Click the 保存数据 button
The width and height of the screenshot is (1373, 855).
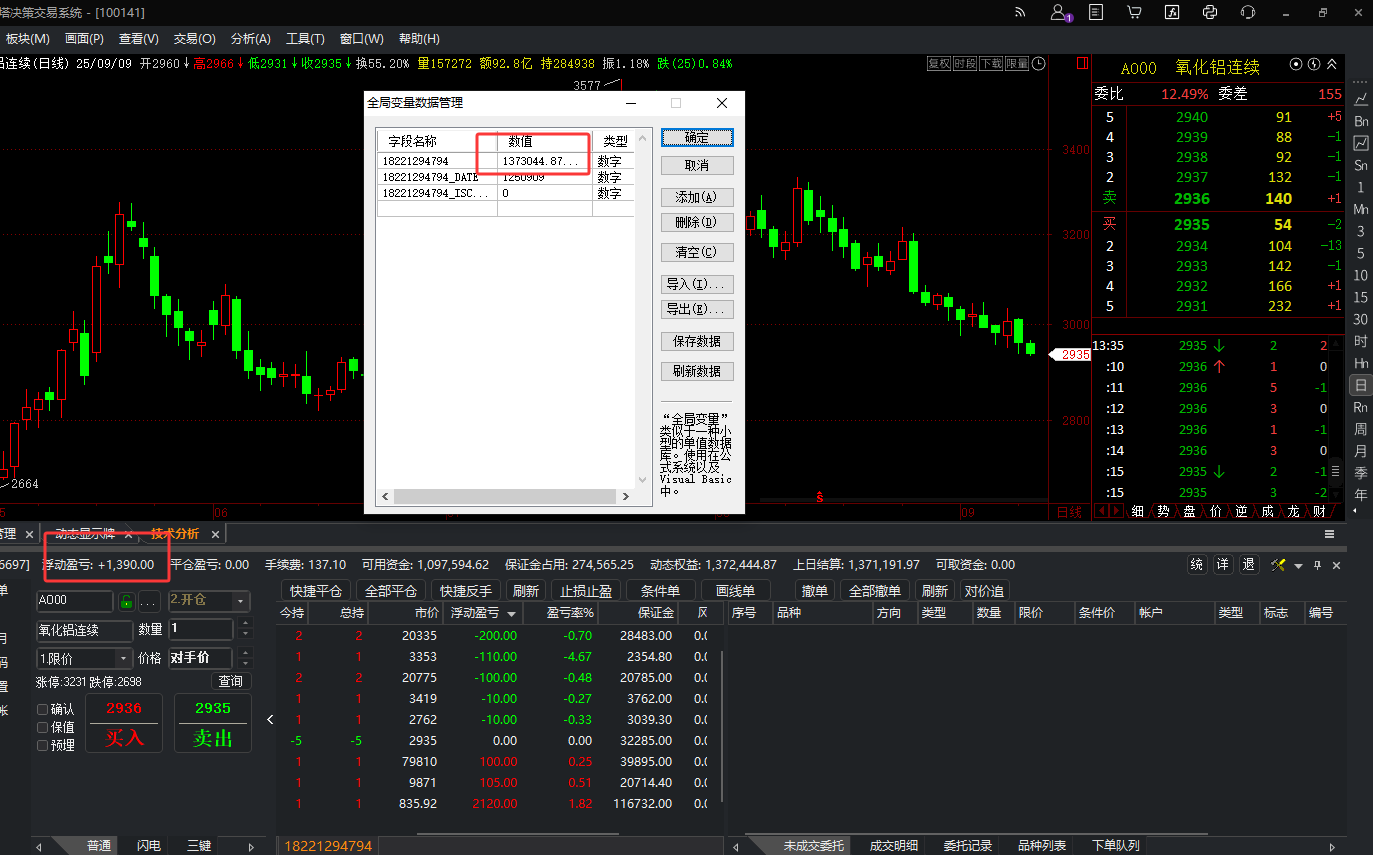[x=697, y=341]
